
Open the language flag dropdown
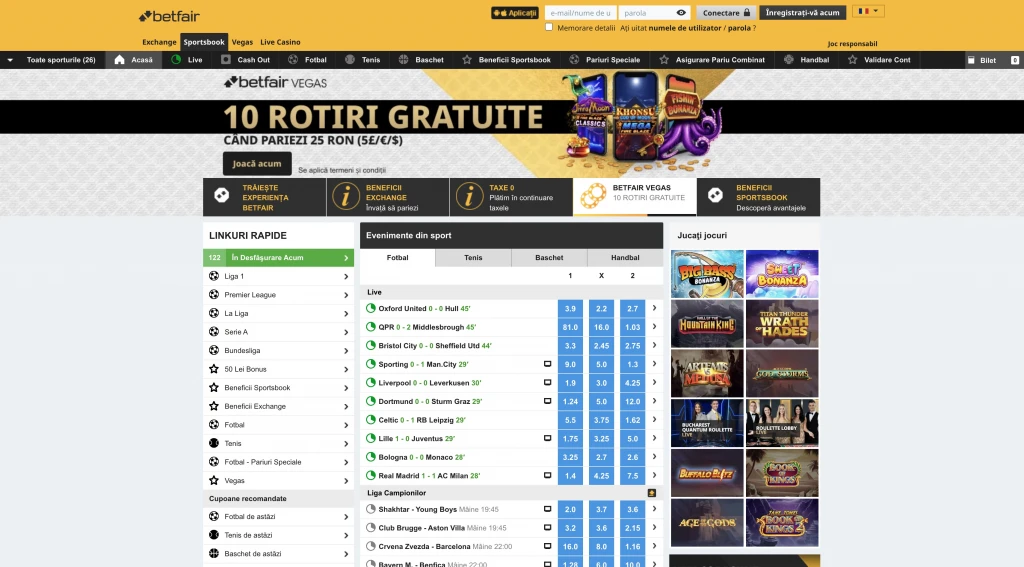pyautogui.click(x=867, y=12)
